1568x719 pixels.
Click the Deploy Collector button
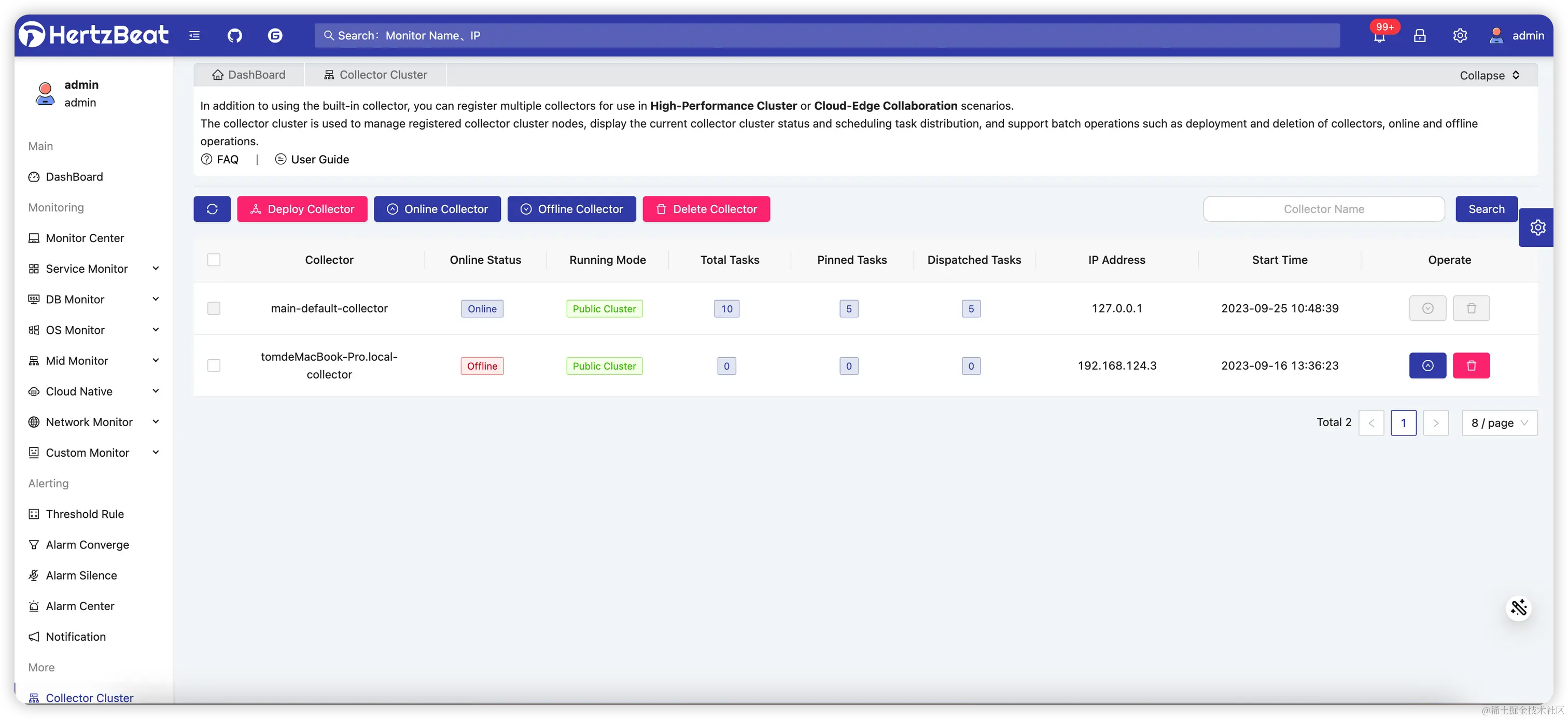click(302, 209)
